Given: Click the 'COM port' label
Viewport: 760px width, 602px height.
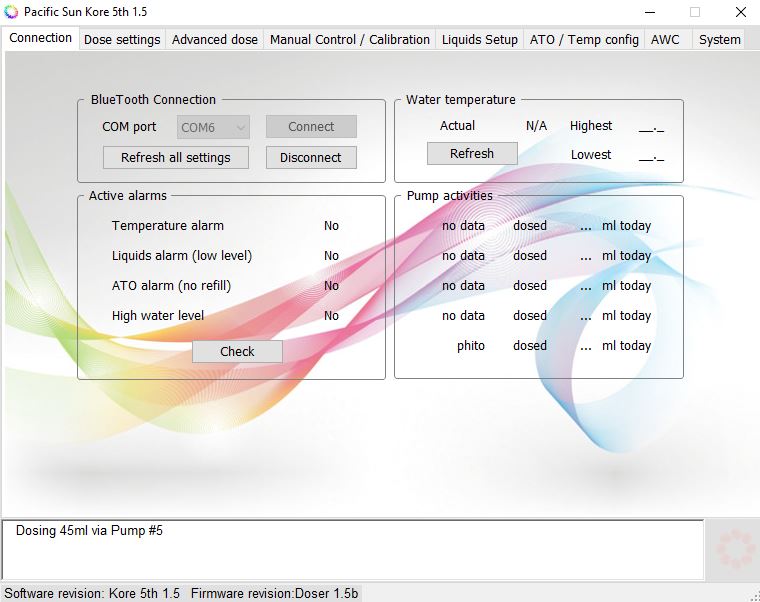Looking at the screenshot, I should (x=129, y=127).
